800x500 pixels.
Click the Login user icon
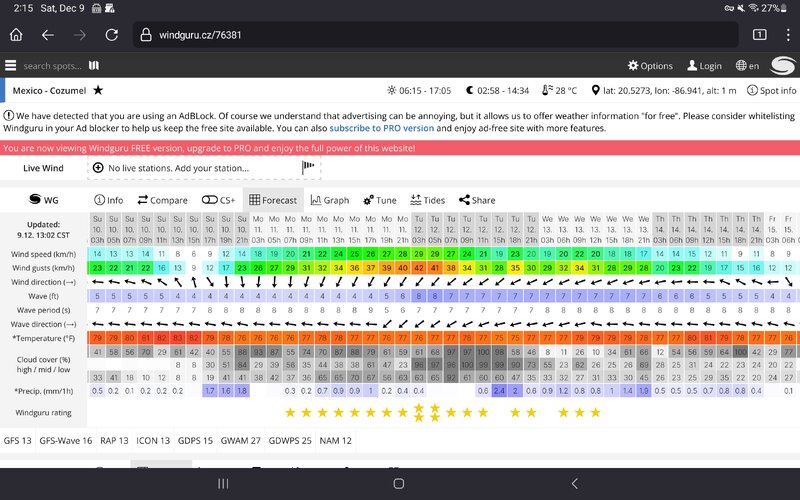[x=704, y=66]
